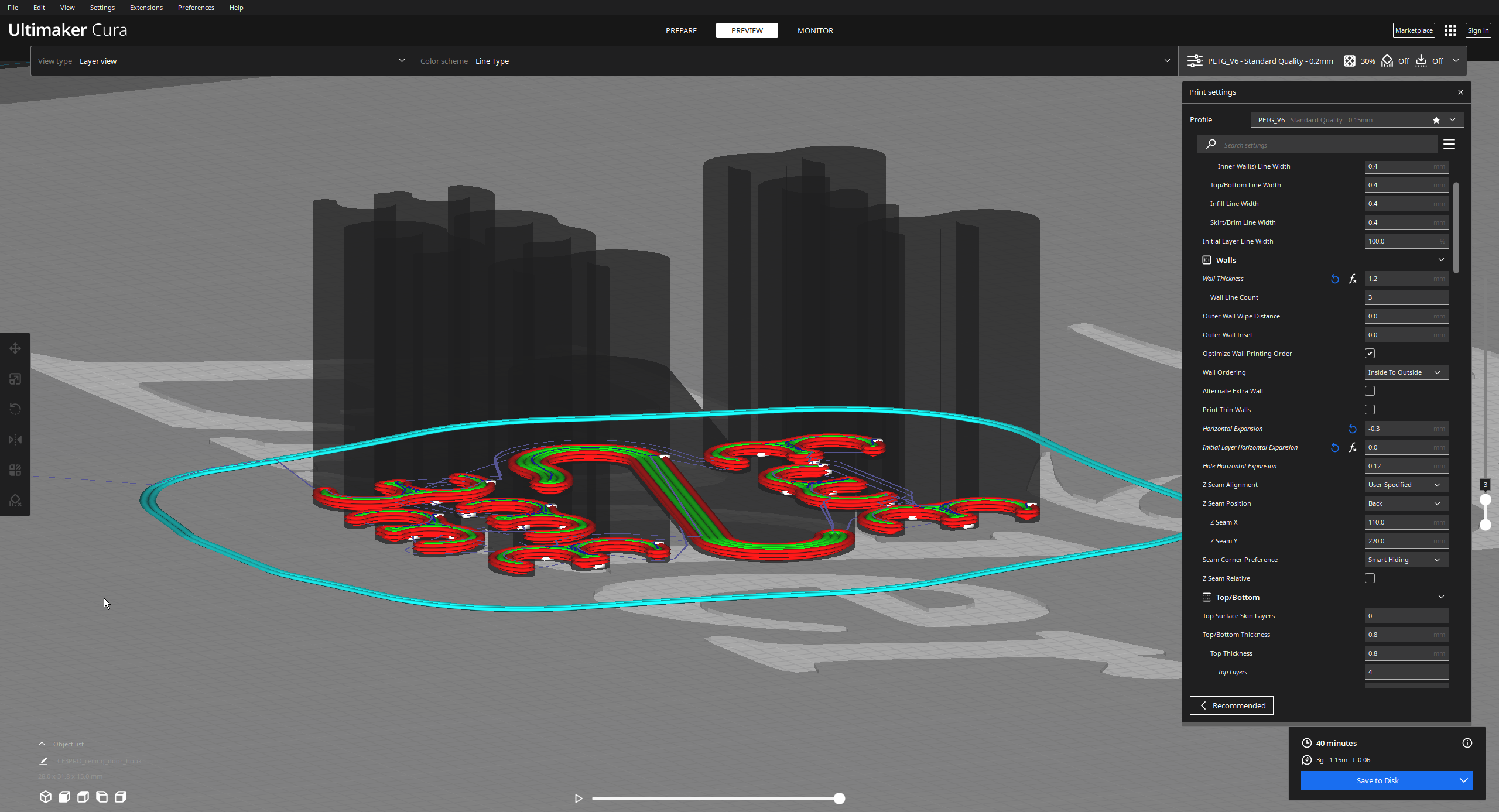Open the Wall Ordering dropdown
This screenshot has height=812, width=1499.
pyautogui.click(x=1406, y=372)
